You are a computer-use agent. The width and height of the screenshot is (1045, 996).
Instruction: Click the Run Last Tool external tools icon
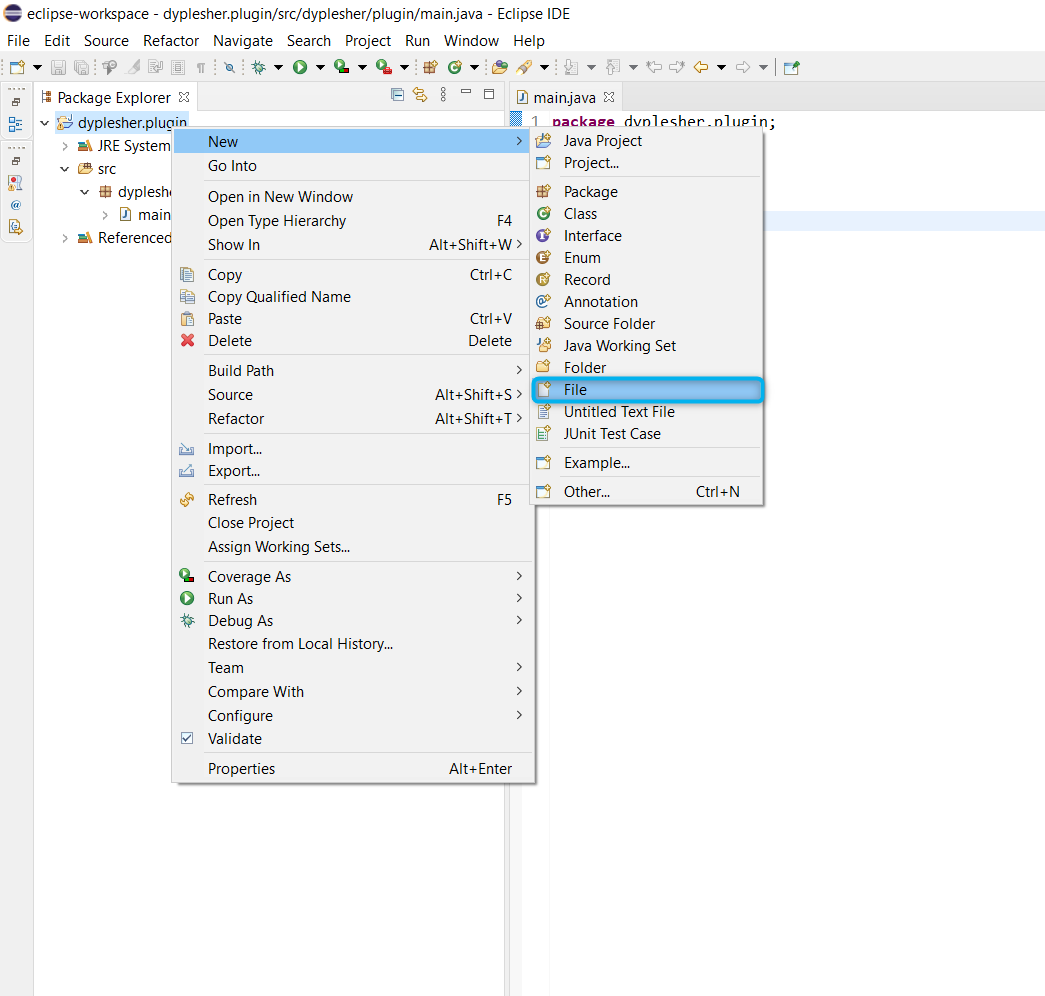click(x=384, y=67)
